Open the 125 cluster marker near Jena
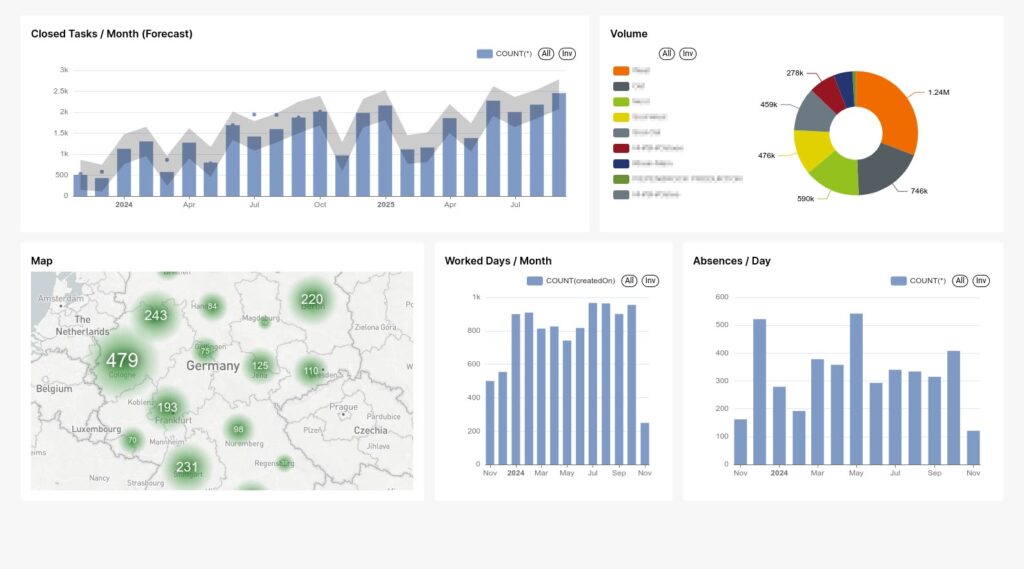The width and height of the screenshot is (1024, 569). coord(260,365)
